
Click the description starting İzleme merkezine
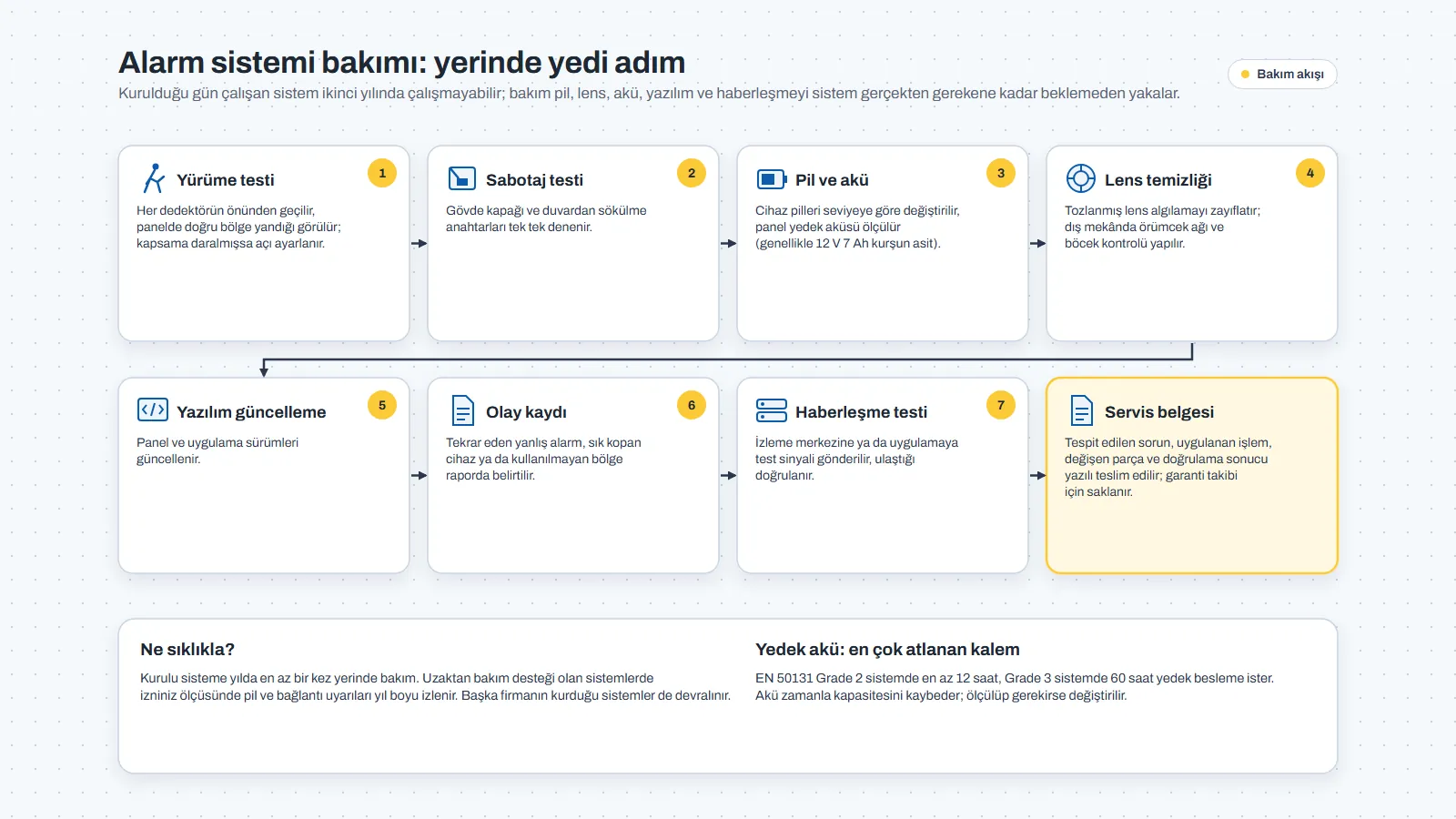(856, 459)
